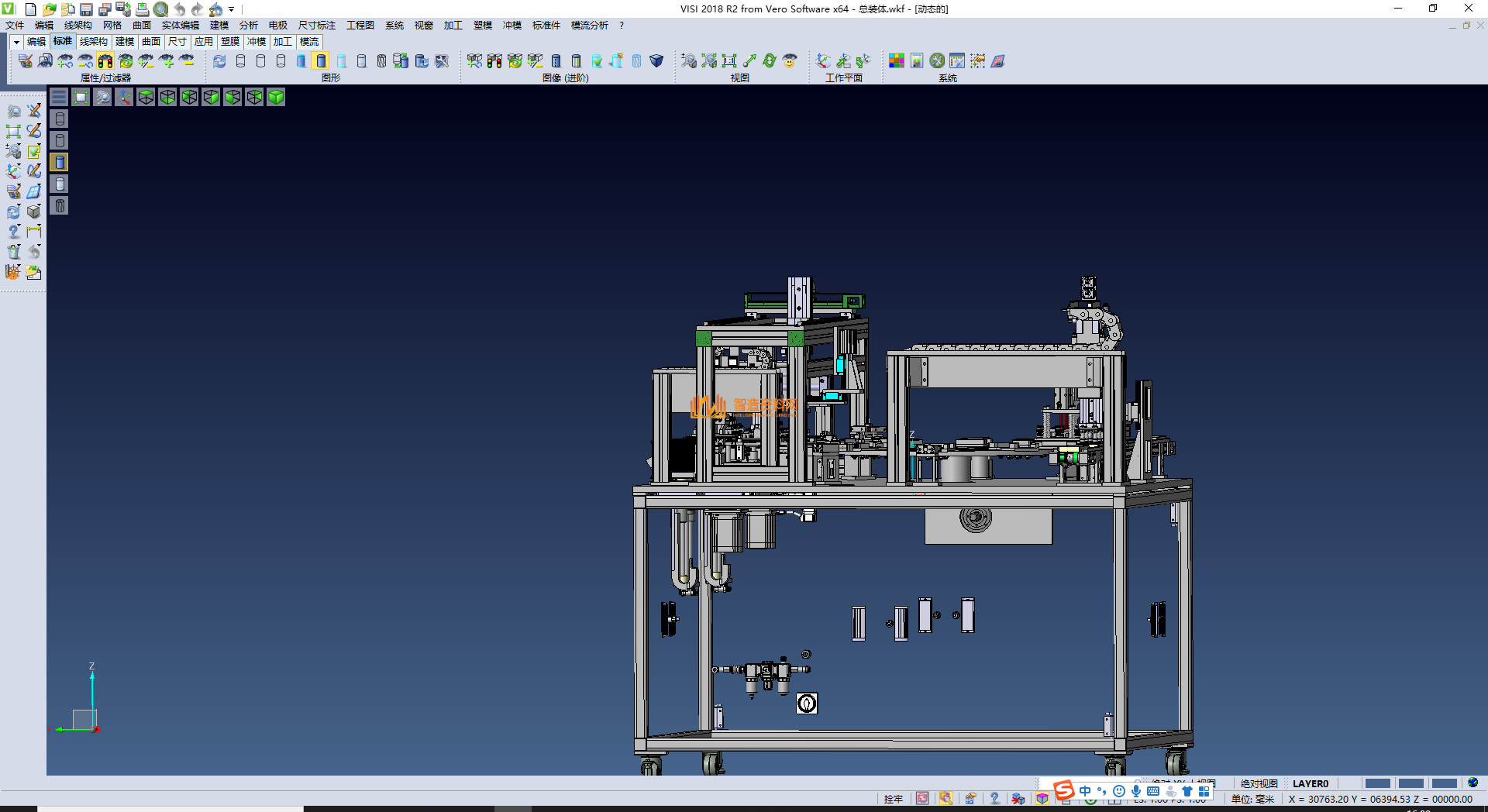Click the zoom window magnifier icon
Screen dimensions: 1488x812
click(x=102, y=97)
